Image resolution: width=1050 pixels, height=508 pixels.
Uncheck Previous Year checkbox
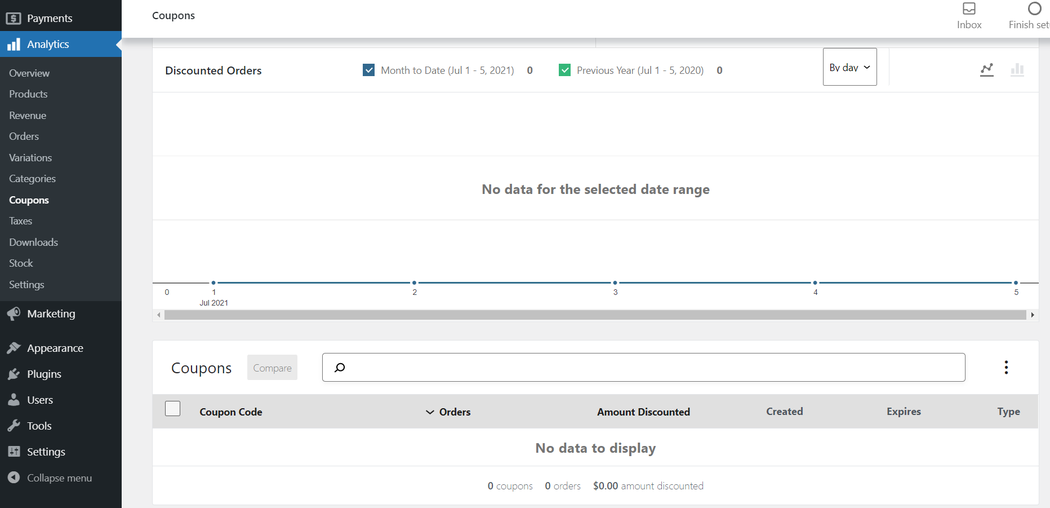coord(565,70)
